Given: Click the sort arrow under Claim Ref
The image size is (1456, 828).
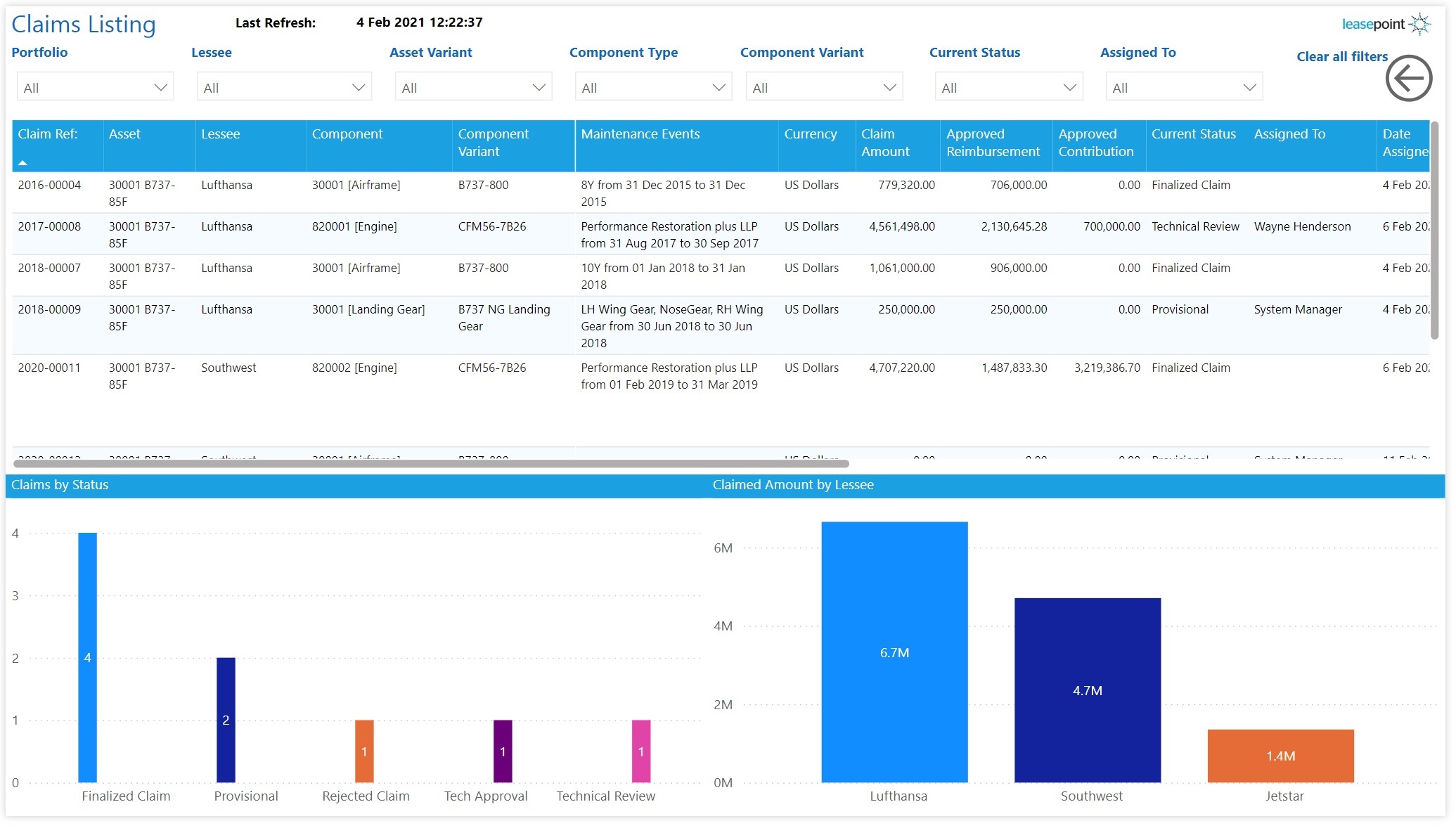Looking at the screenshot, I should pyautogui.click(x=22, y=162).
